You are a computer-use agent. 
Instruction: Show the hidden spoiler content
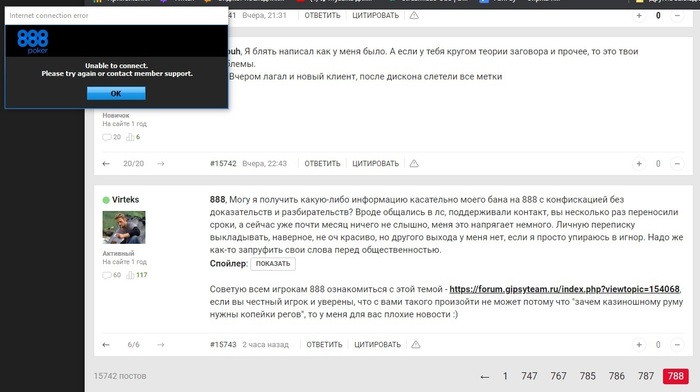click(273, 263)
